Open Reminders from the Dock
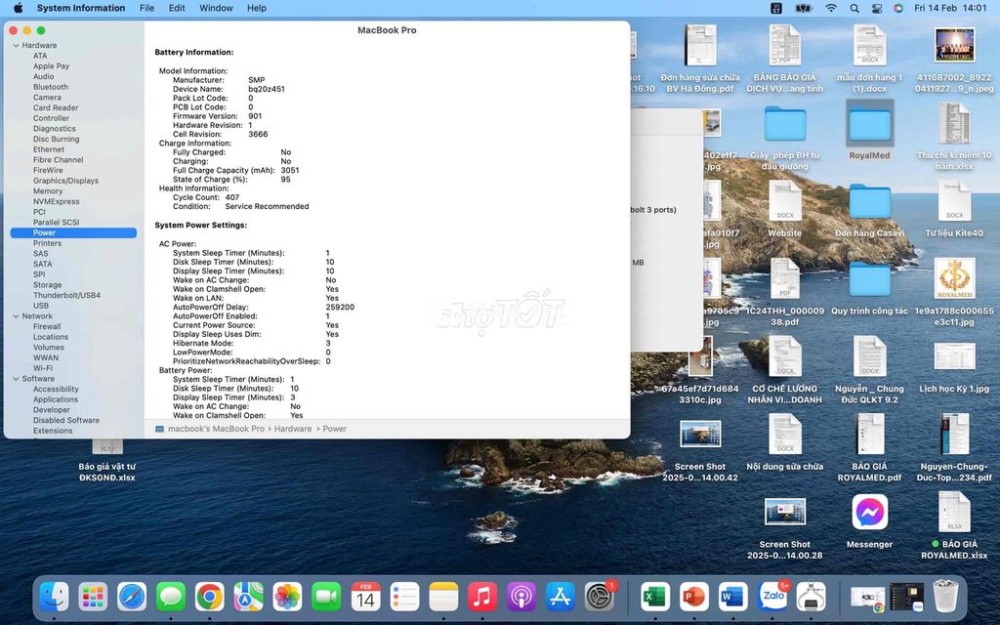This screenshot has height=625, width=1000. [x=404, y=598]
